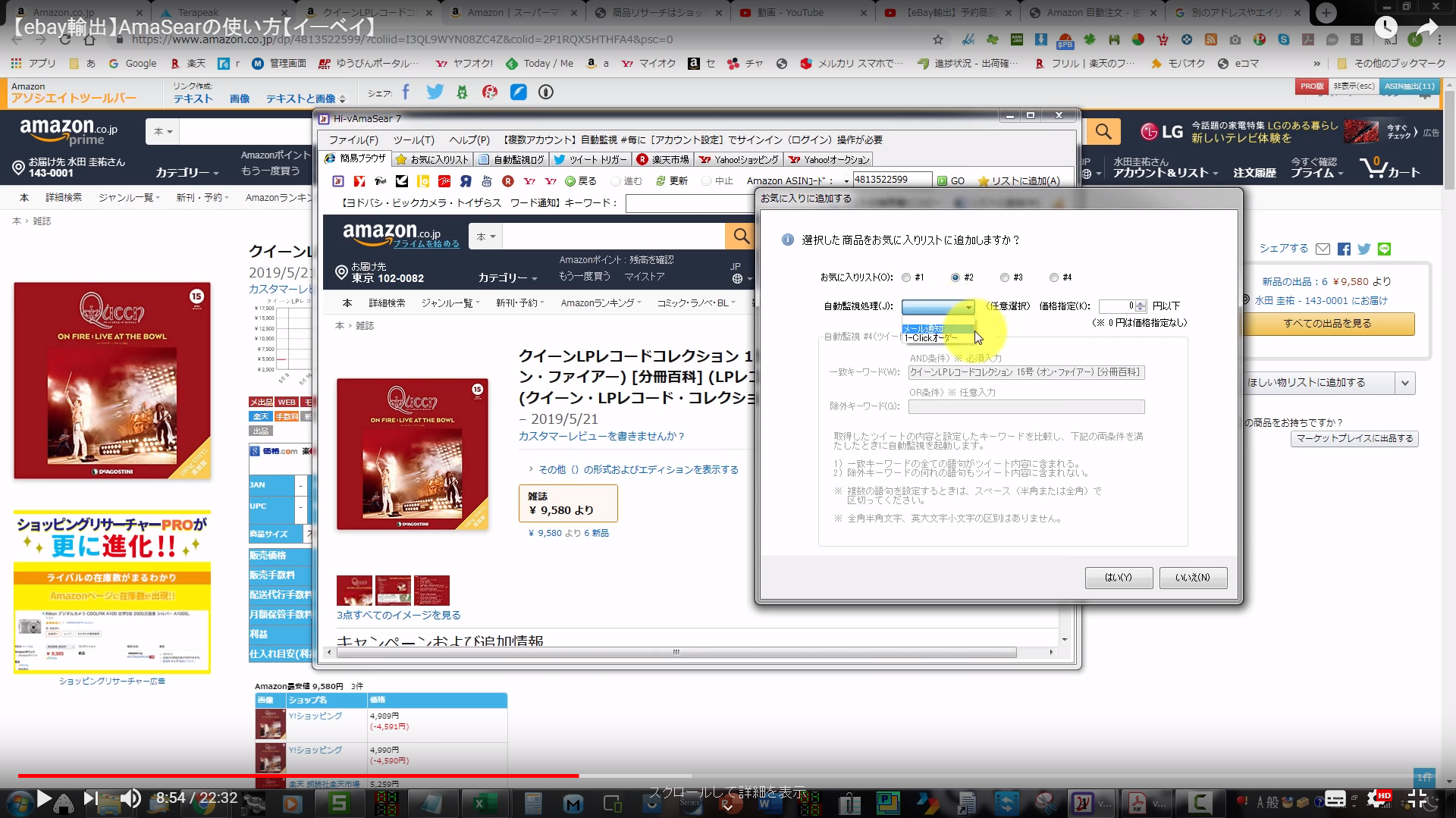Switch to the ツイート トリガー tab
Screen dimensions: 1456x818
click(591, 159)
